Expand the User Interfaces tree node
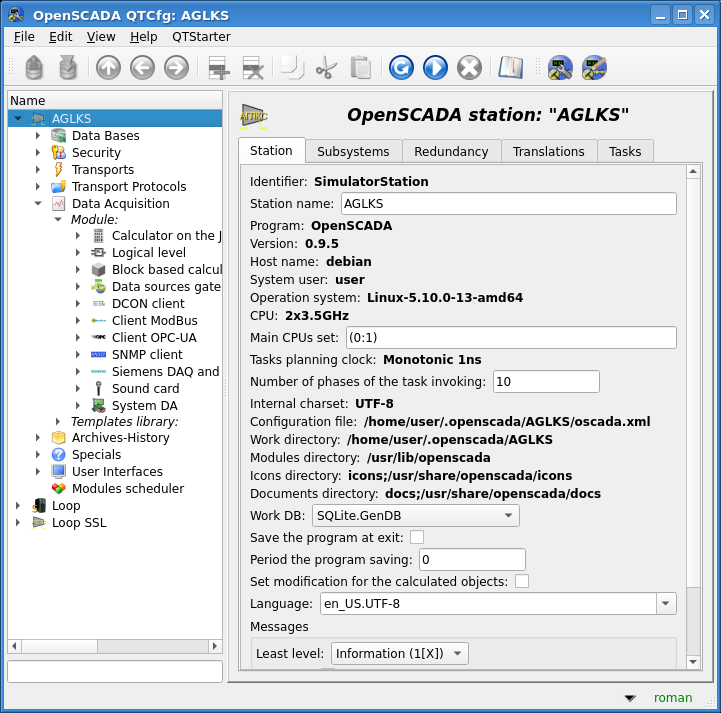Viewport: 721px width, 713px height. (x=38, y=471)
